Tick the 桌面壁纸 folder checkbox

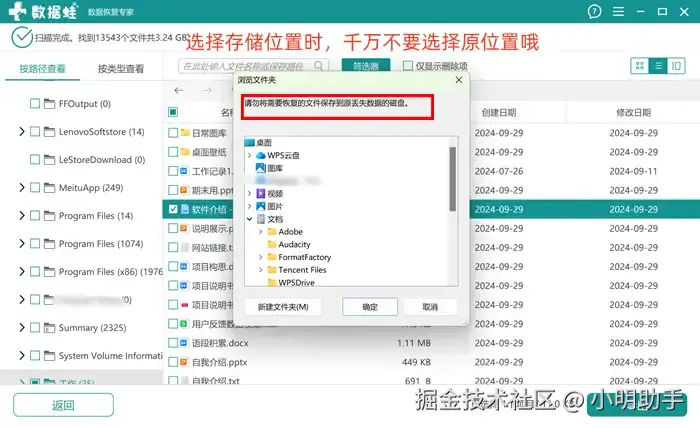coord(173,152)
